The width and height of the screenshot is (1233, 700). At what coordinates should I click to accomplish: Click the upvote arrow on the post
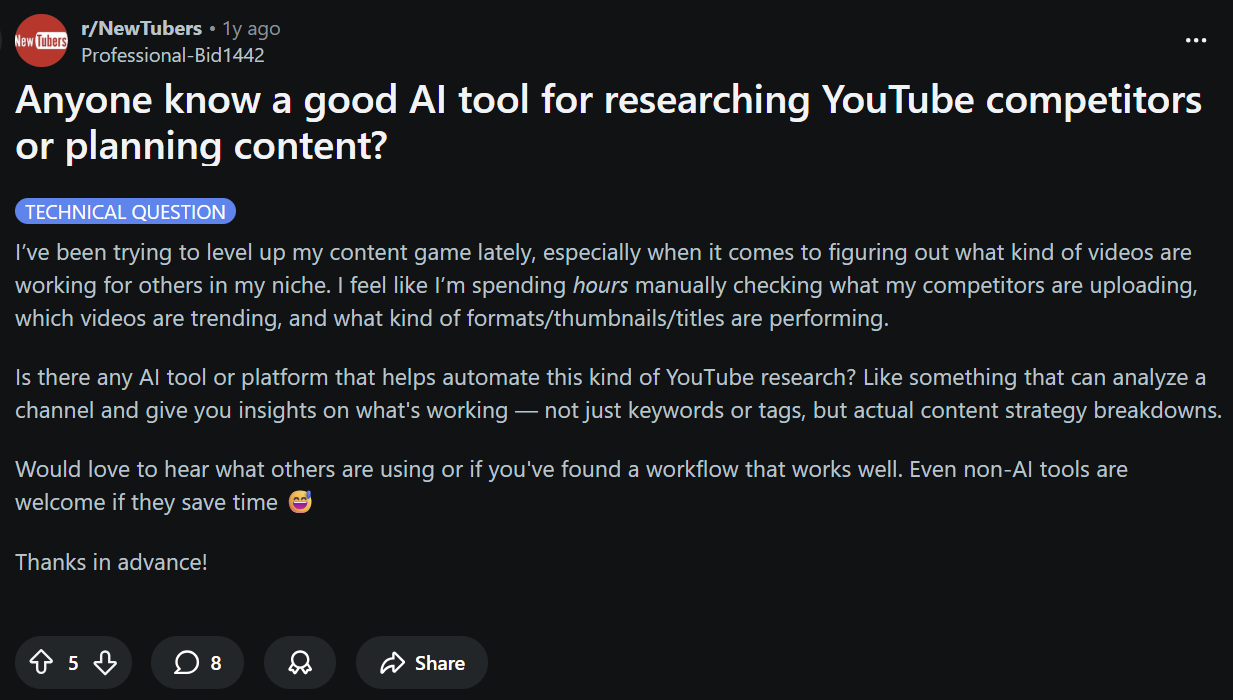[40, 662]
